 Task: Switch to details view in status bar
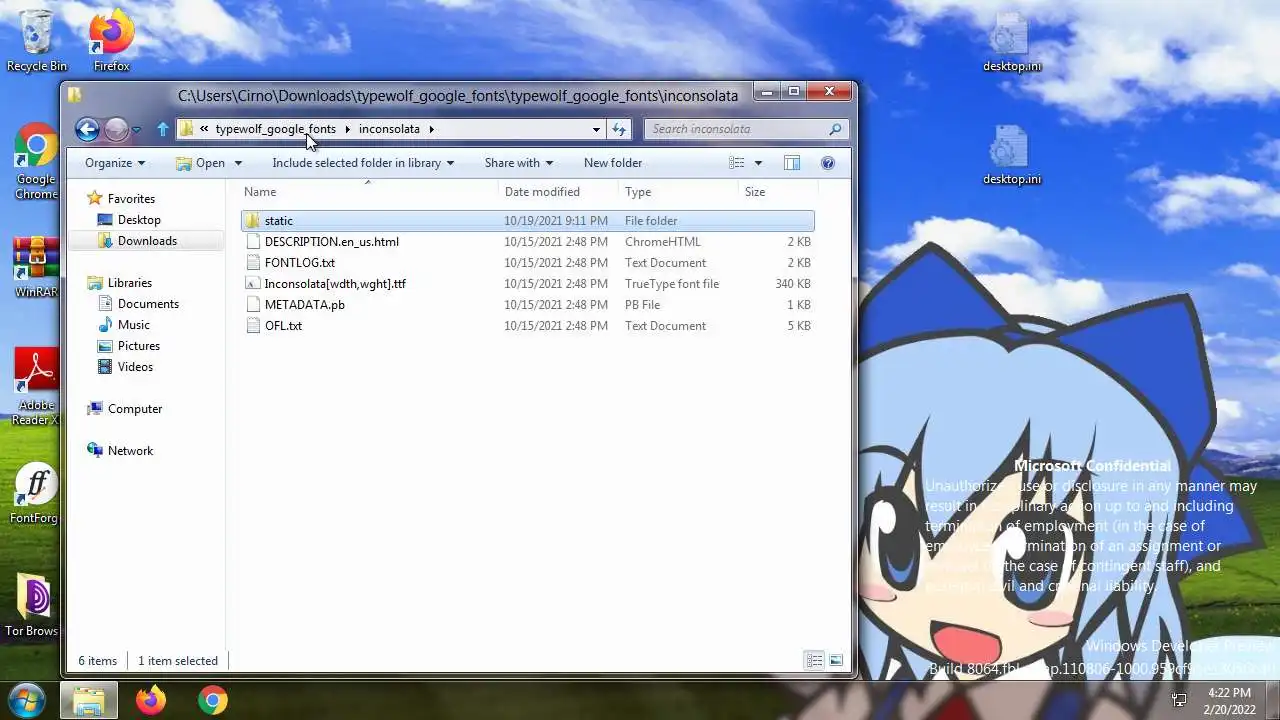click(815, 660)
